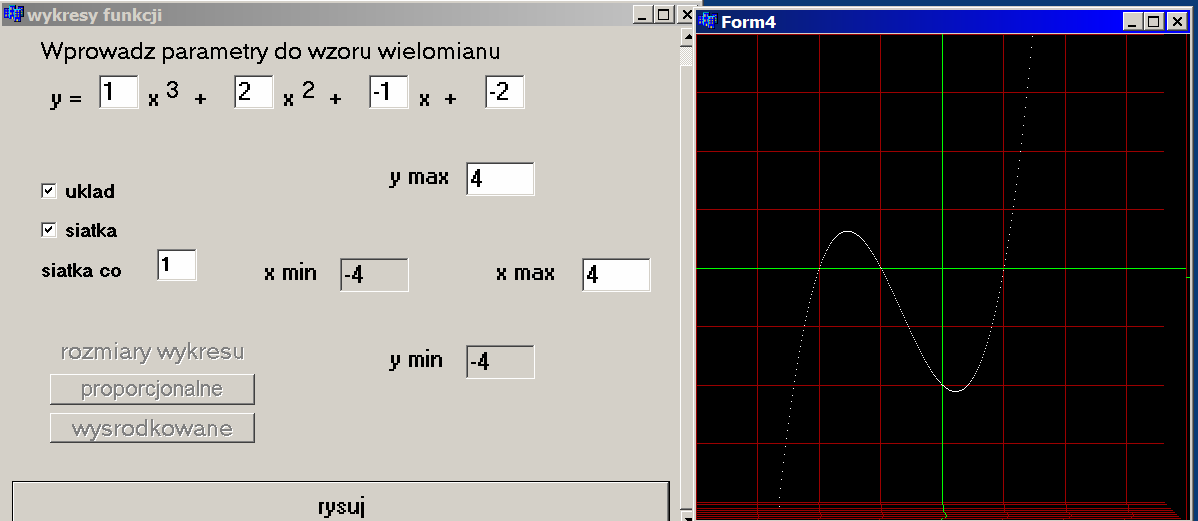1198x521 pixels.
Task: Click the wykresy funkcji window icon
Action: 13,15
